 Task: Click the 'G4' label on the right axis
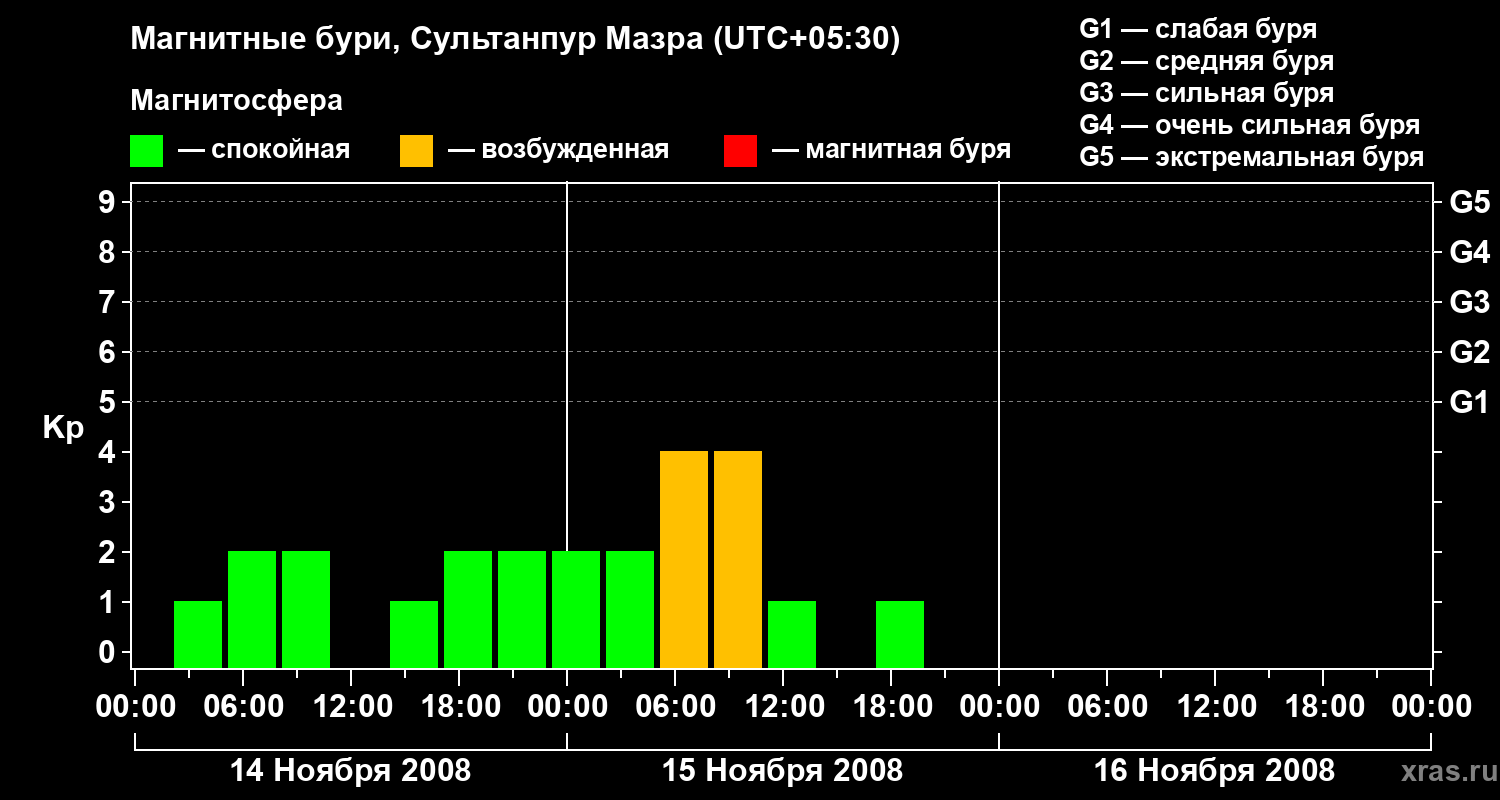click(1470, 252)
